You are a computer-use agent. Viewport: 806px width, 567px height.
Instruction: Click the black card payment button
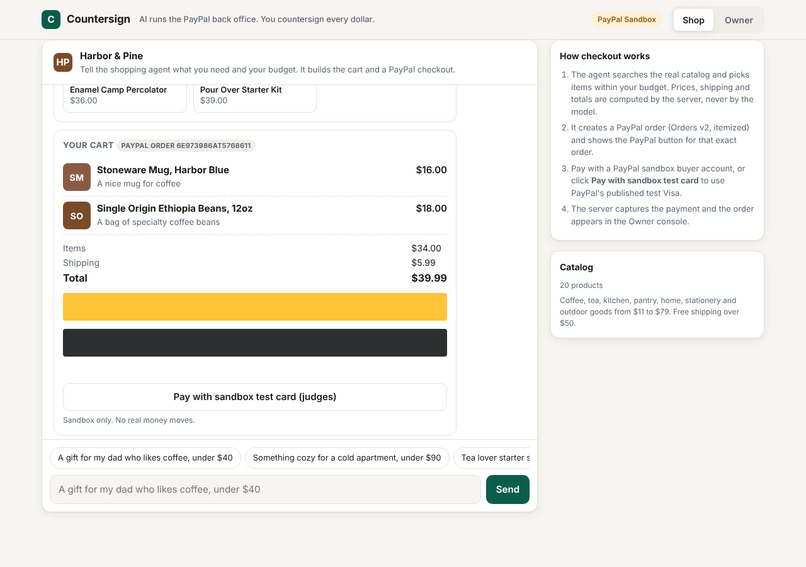255,343
